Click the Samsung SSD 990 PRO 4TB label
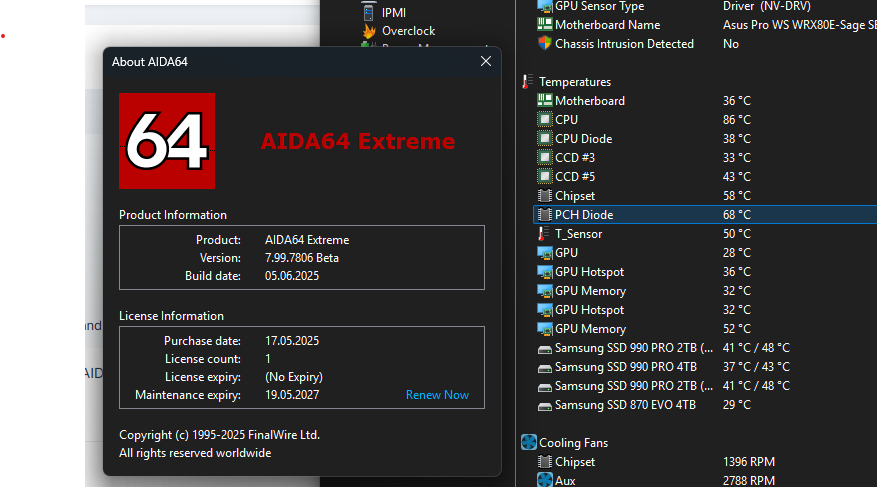The width and height of the screenshot is (877, 487). click(625, 367)
